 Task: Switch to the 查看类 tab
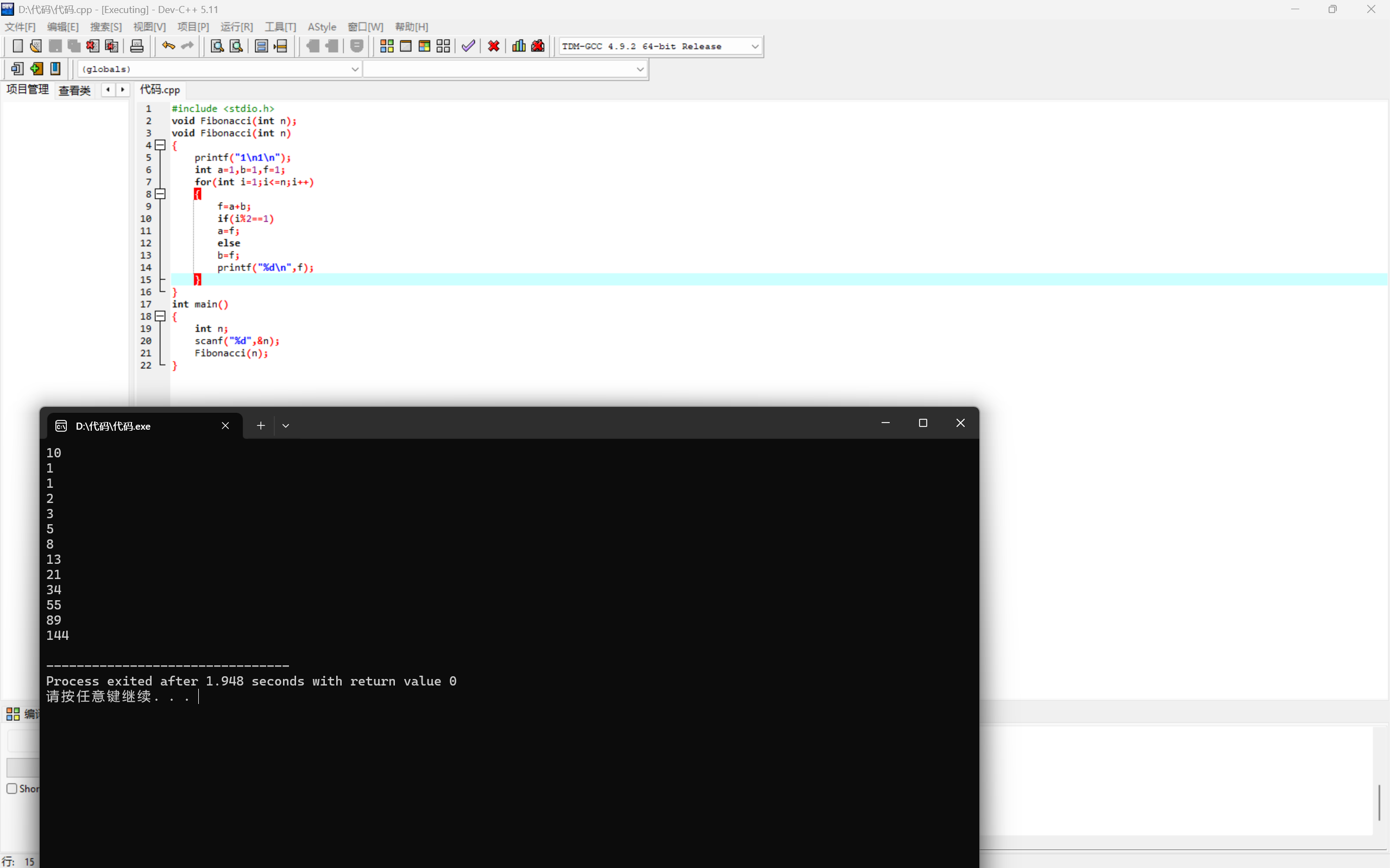point(74,90)
